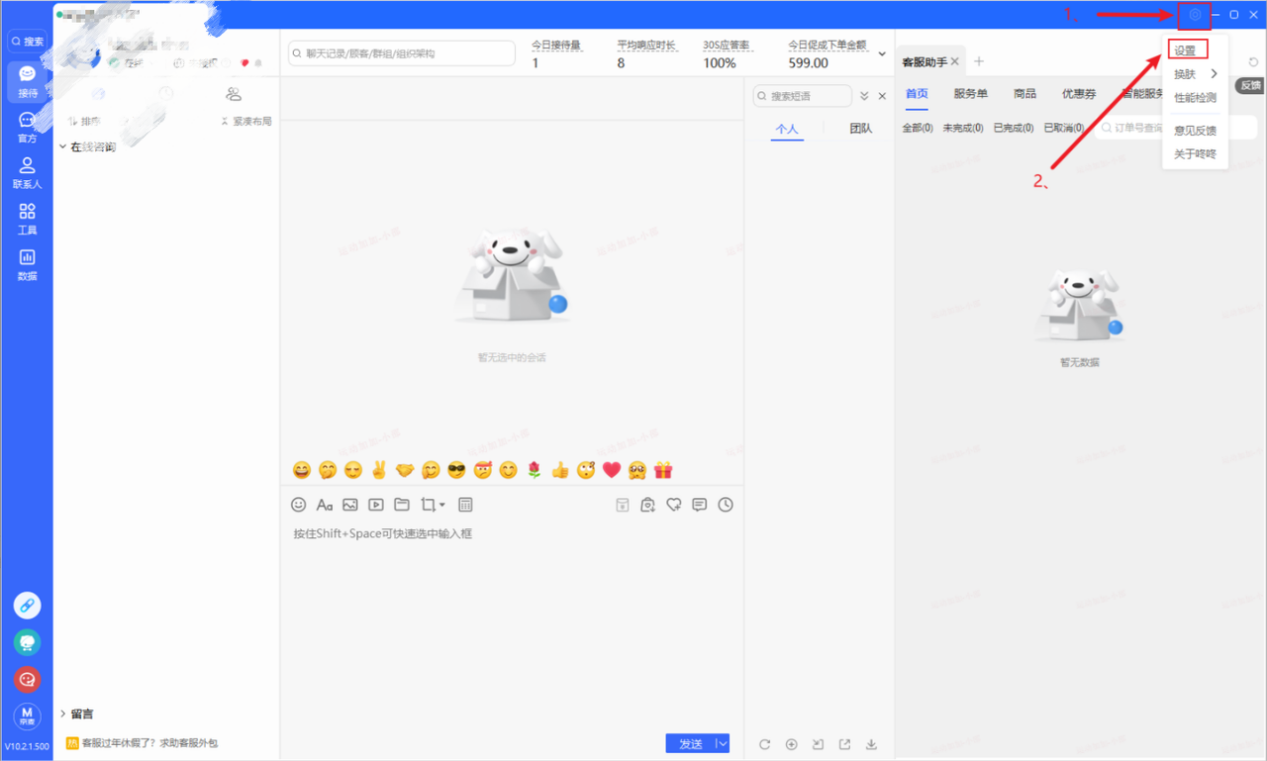Toggle the 紧凑布局 compact layout option
The width and height of the screenshot is (1267, 761).
coord(246,121)
